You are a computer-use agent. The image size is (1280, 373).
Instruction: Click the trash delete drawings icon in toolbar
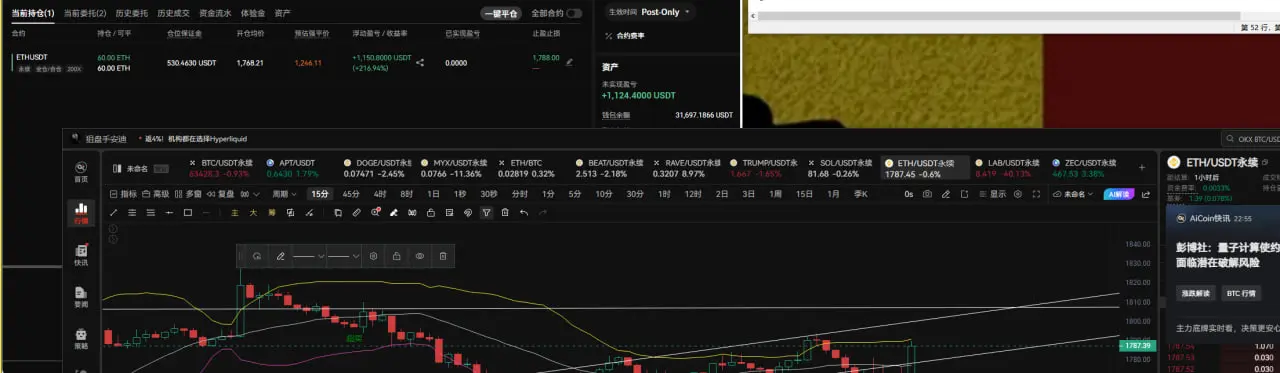(505, 212)
